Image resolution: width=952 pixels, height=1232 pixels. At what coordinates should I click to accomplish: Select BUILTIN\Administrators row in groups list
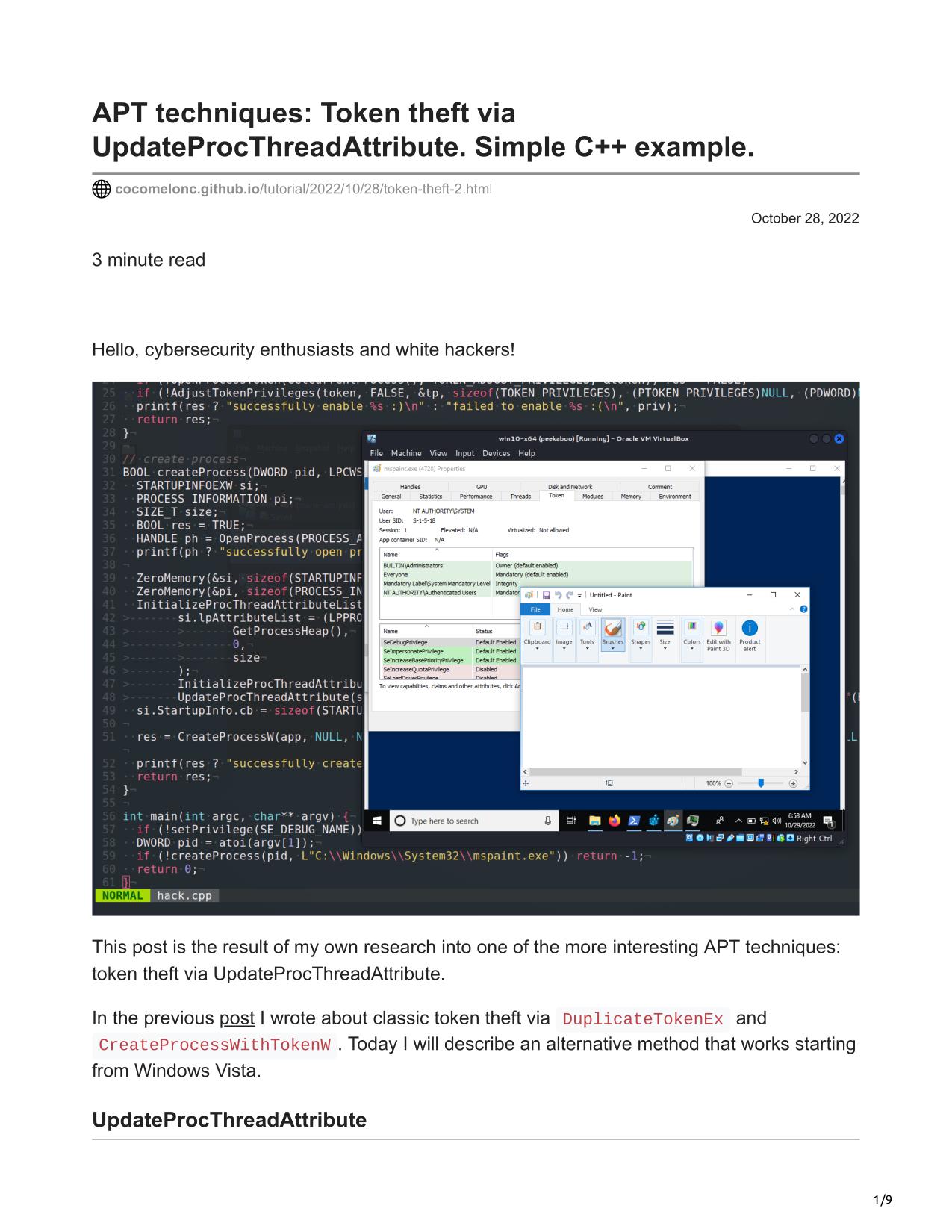click(536, 565)
